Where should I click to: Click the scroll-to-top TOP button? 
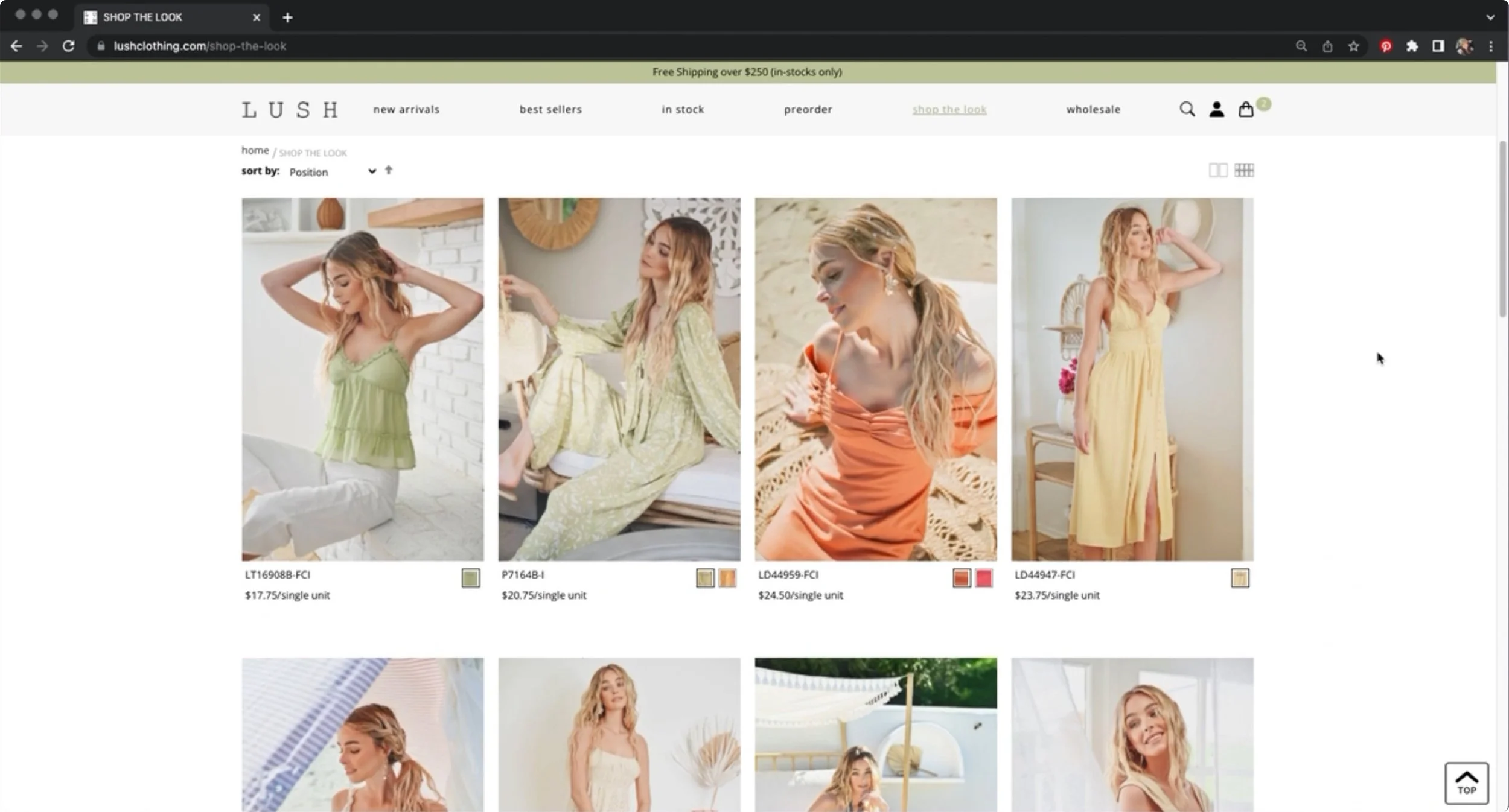[x=1466, y=782]
